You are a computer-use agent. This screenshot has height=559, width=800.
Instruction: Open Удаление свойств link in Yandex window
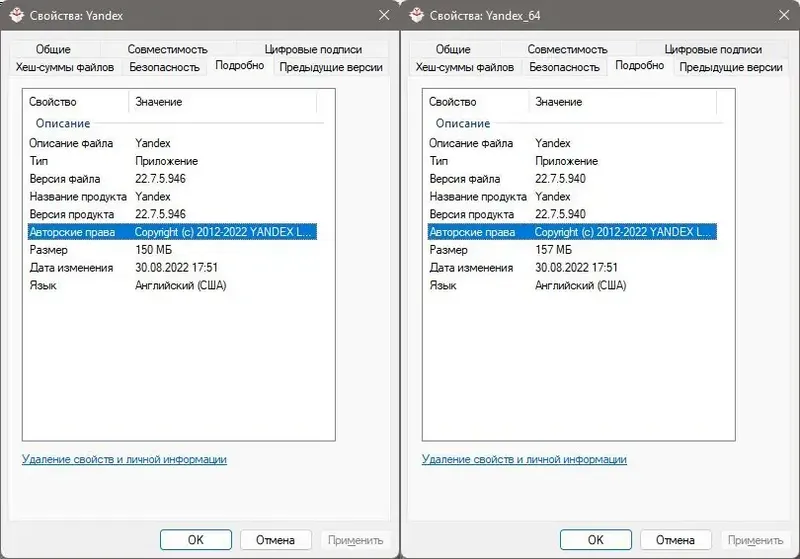[124, 459]
